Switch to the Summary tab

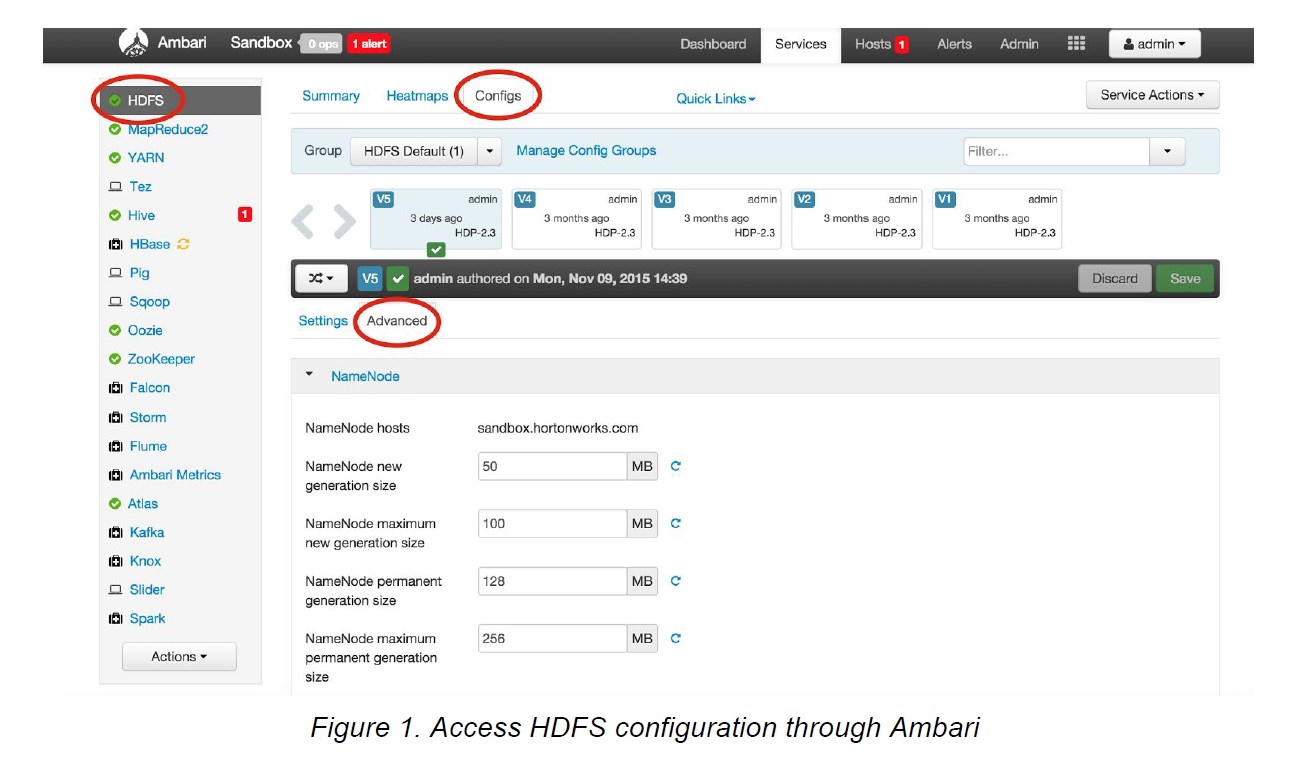[x=331, y=96]
